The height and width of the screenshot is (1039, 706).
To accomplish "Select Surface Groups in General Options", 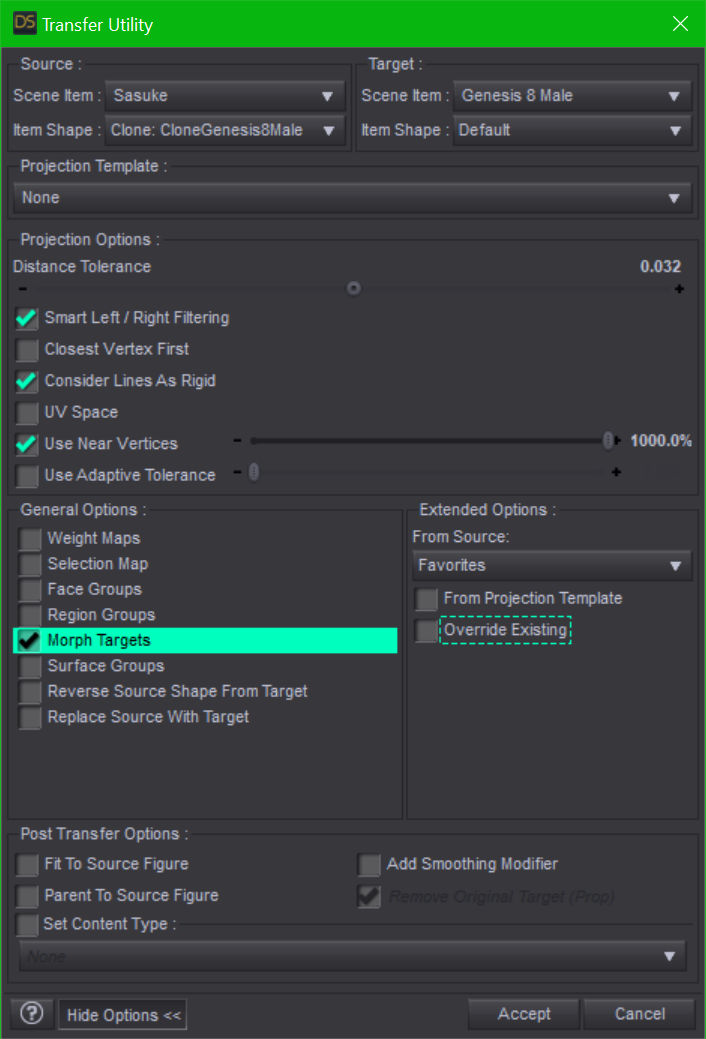I will 105,666.
